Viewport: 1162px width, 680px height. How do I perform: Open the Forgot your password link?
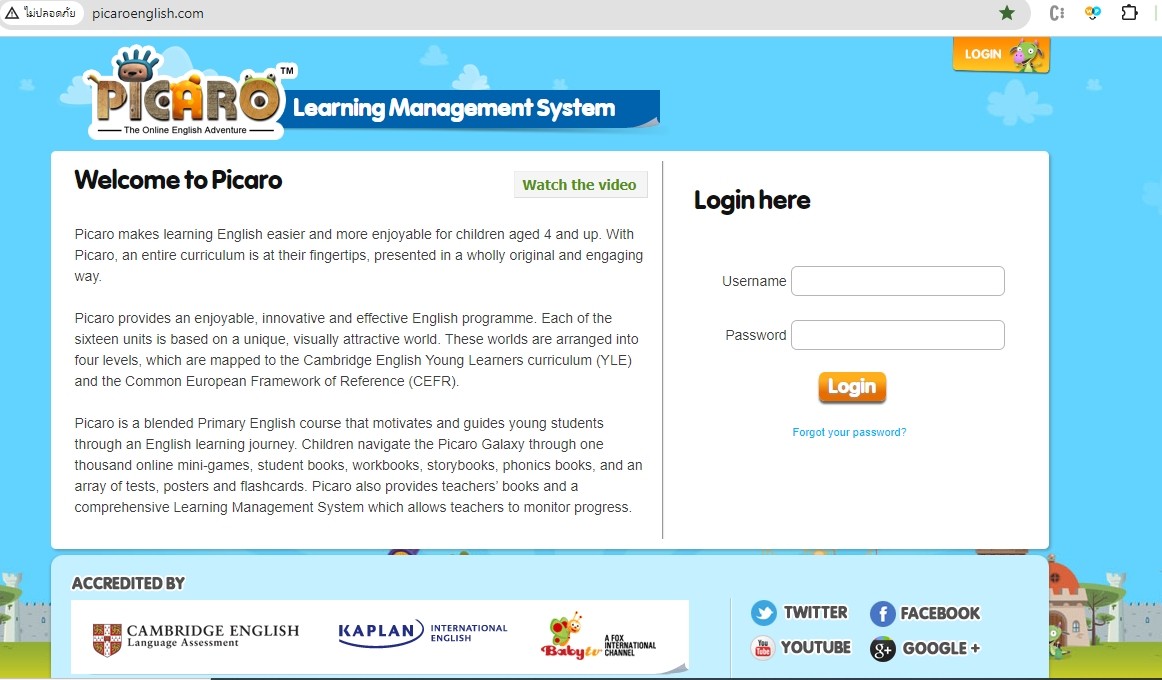(x=849, y=432)
